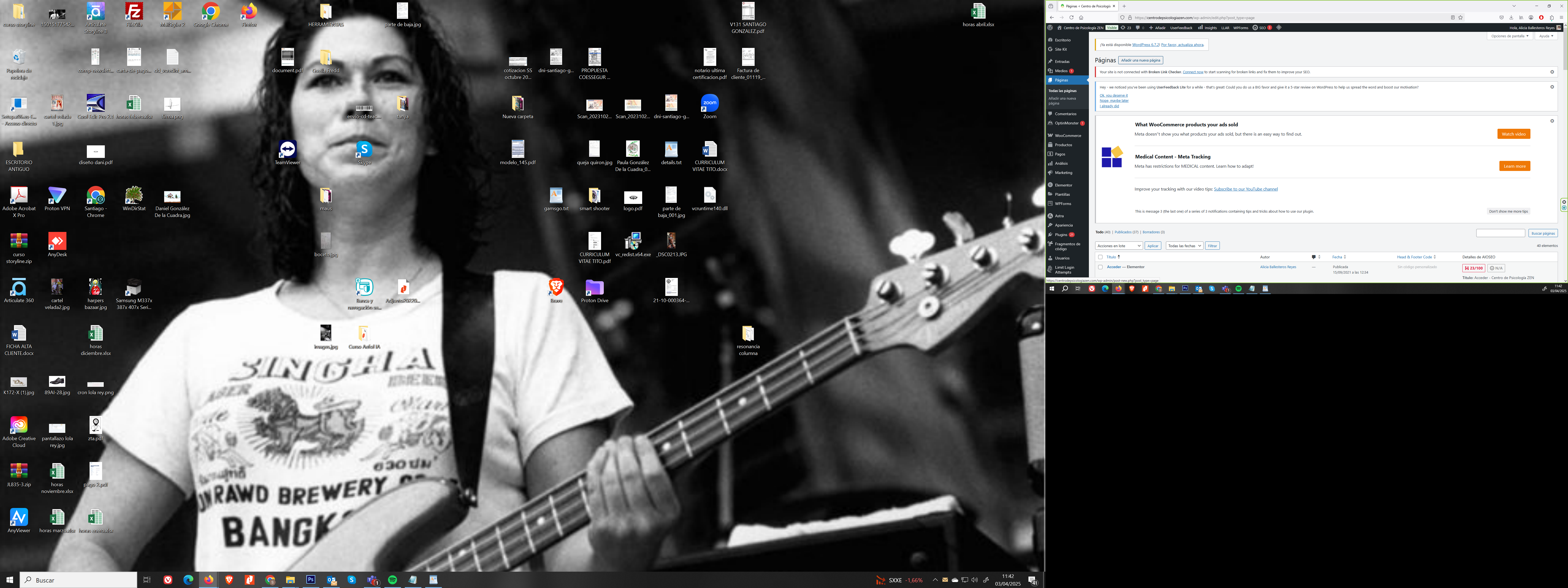The width and height of the screenshot is (1568, 588).
Task: Select TeamViewer desktop icon
Action: (287, 153)
